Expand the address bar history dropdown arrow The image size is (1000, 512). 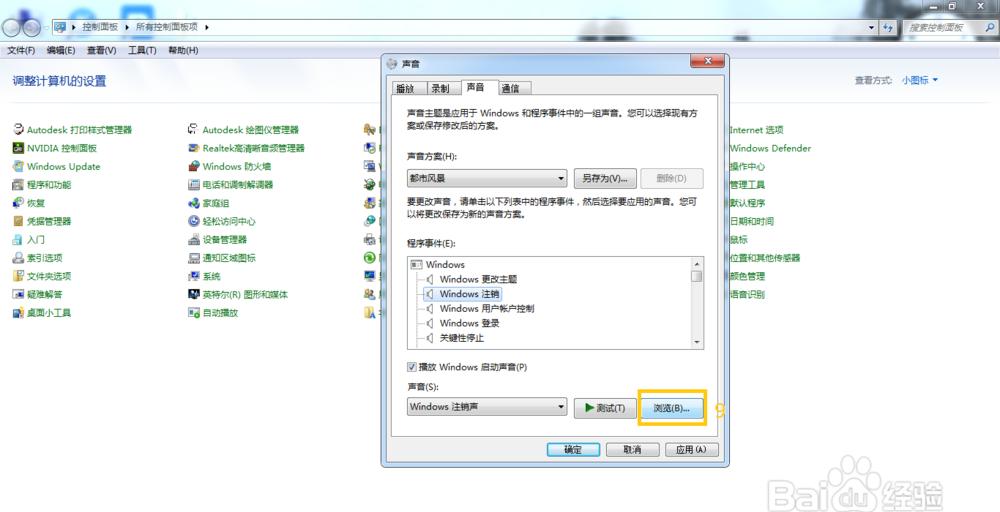pos(872,27)
